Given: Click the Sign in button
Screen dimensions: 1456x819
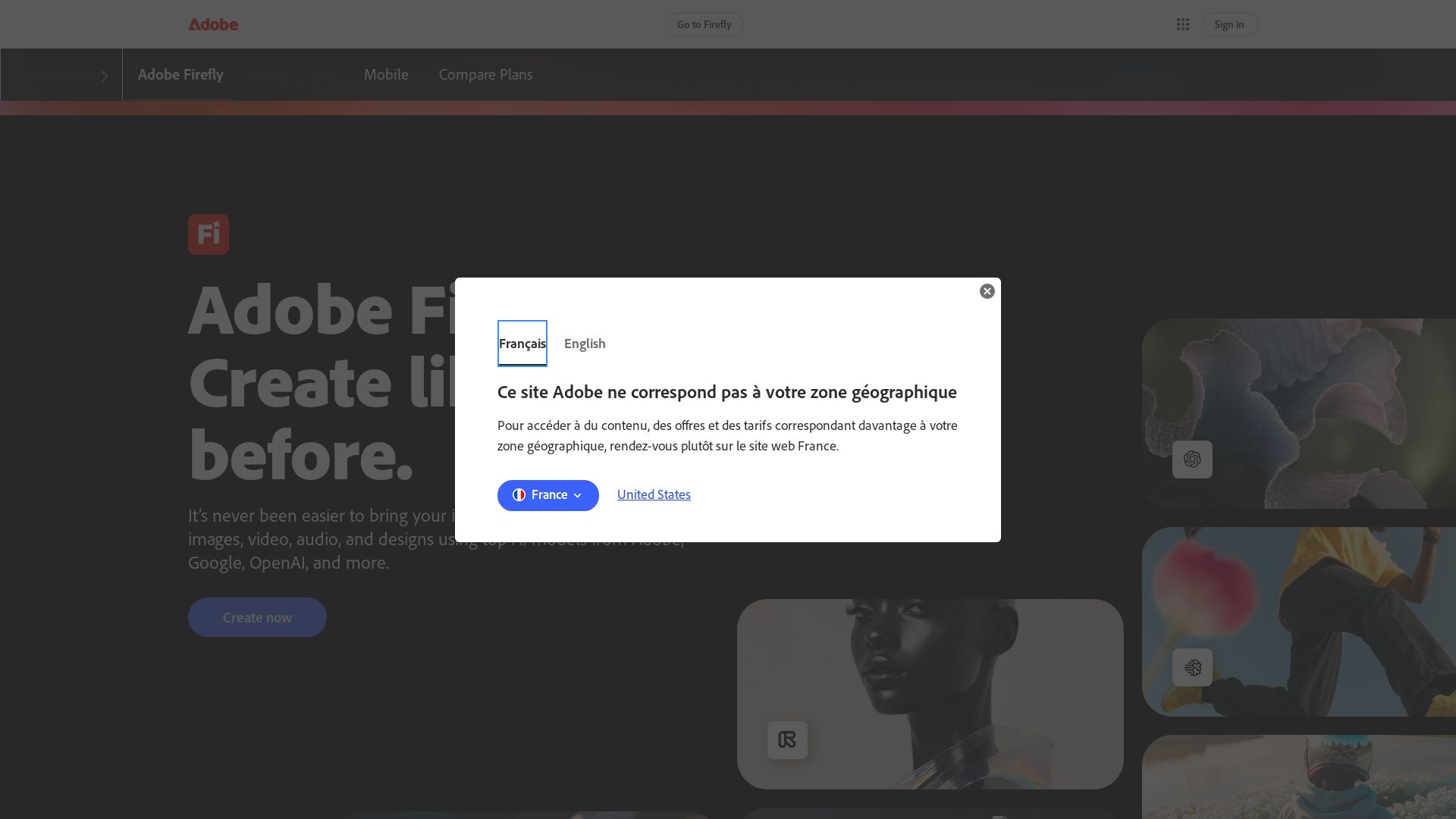Looking at the screenshot, I should [1228, 24].
